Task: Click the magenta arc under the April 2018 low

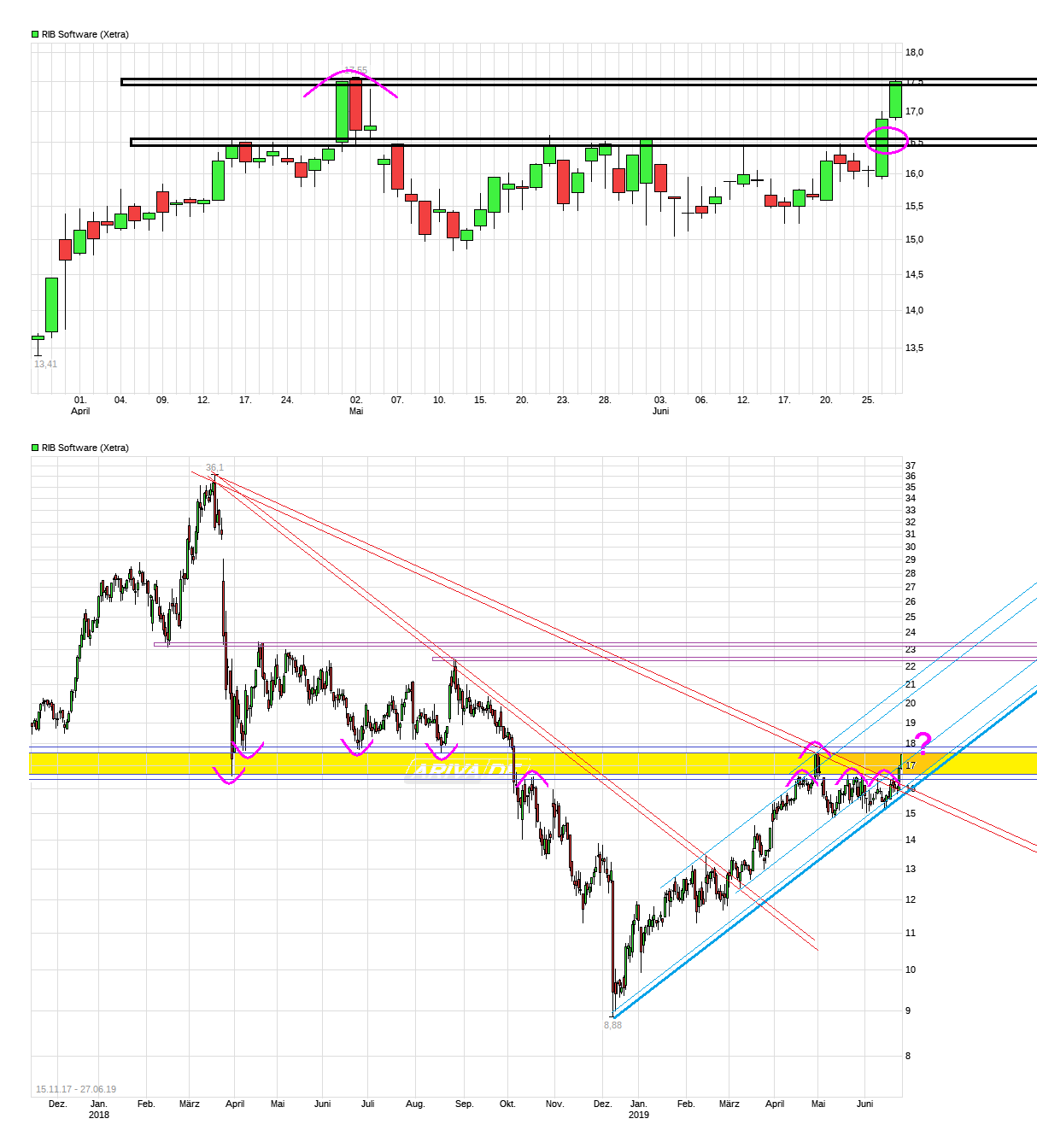Action: (x=230, y=778)
